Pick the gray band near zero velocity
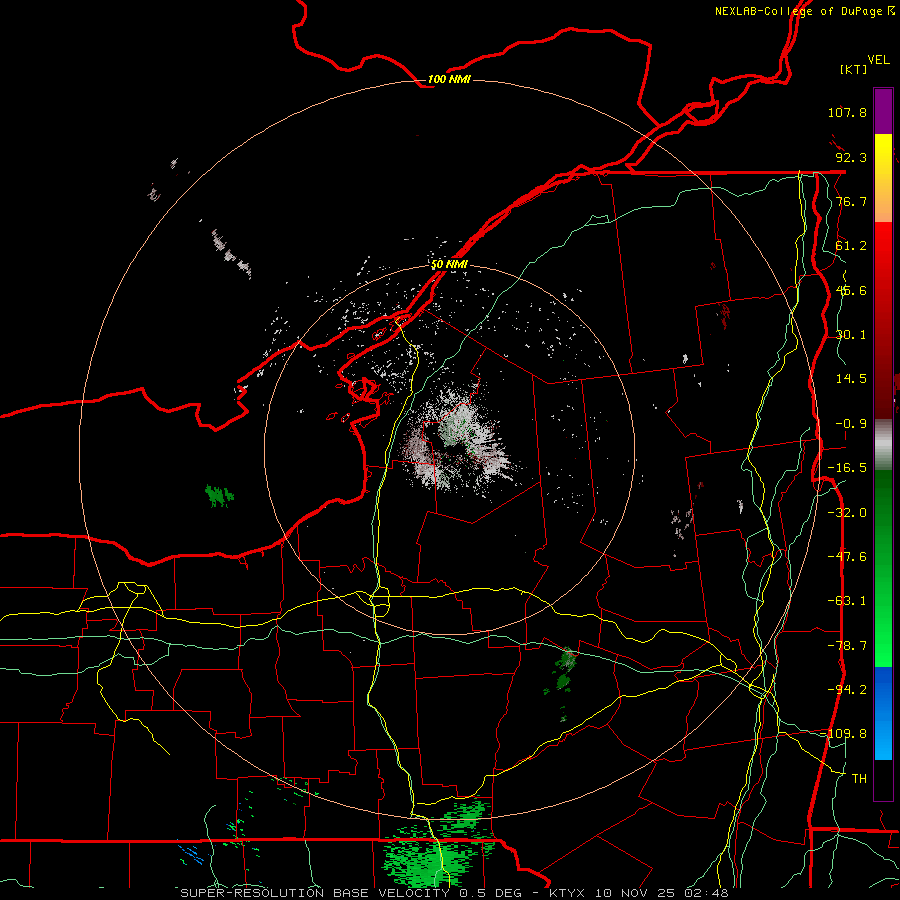The image size is (900, 900). pyautogui.click(x=883, y=445)
